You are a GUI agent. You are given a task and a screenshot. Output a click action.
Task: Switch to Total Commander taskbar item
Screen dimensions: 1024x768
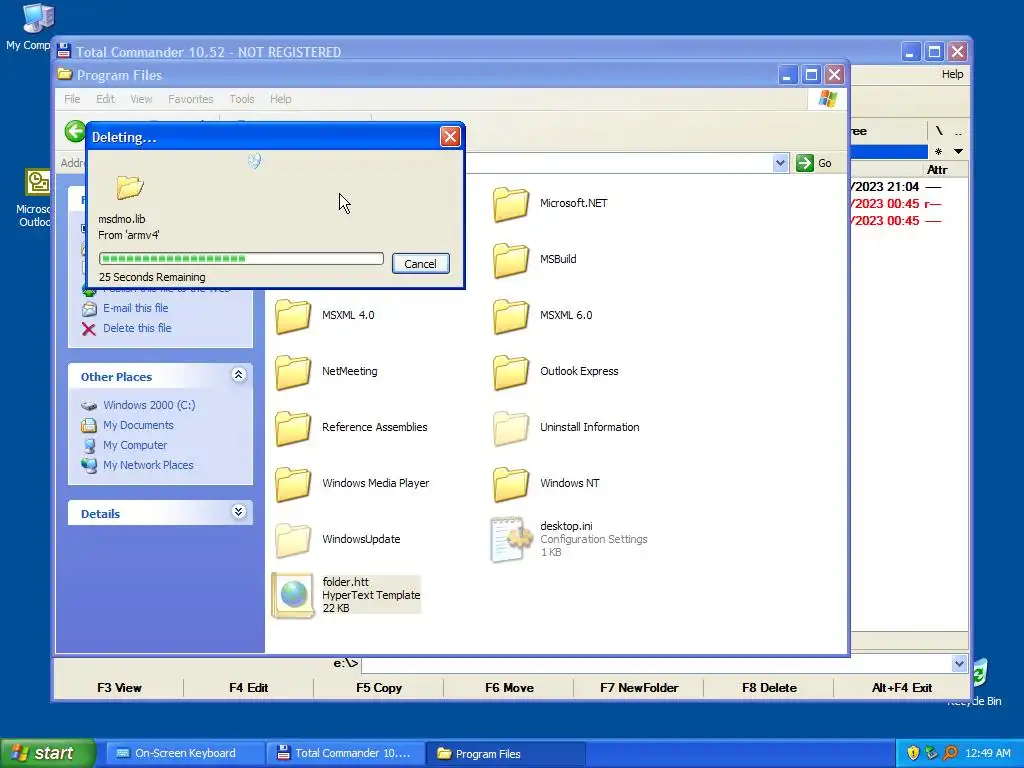(x=345, y=753)
